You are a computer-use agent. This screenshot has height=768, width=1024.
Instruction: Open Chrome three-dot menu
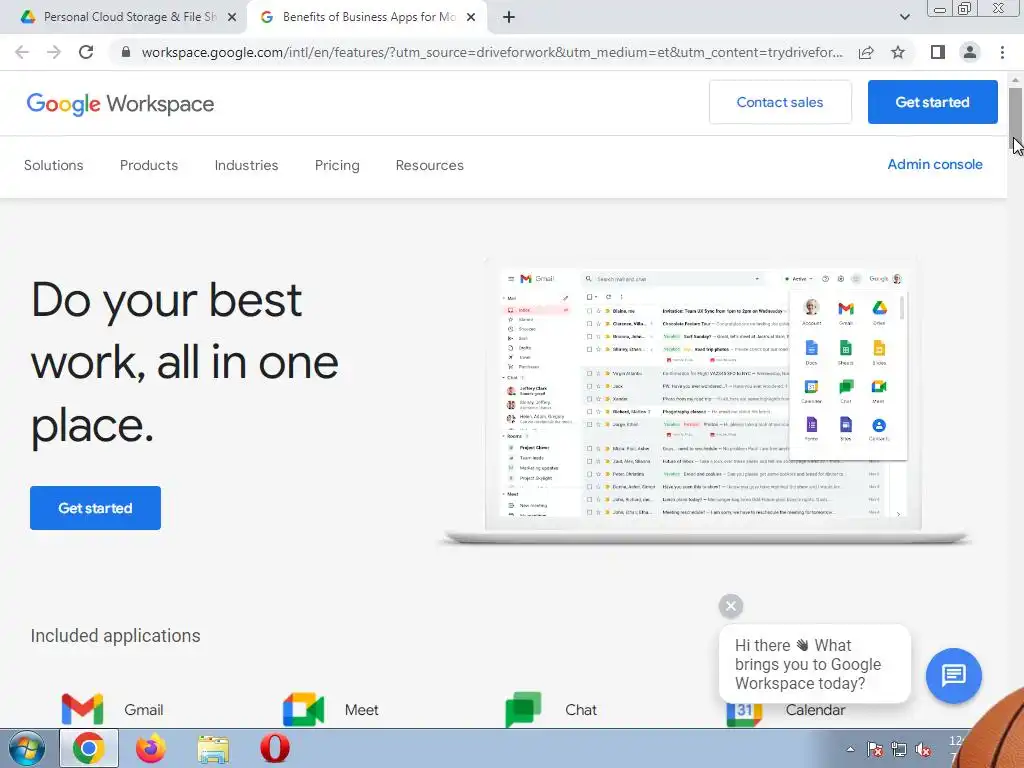(1002, 52)
